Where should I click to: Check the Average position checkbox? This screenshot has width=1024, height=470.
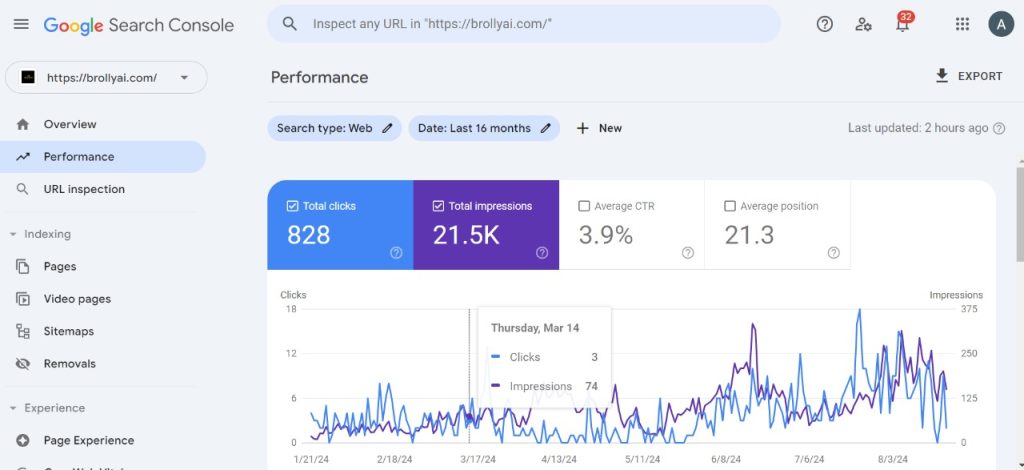730,206
